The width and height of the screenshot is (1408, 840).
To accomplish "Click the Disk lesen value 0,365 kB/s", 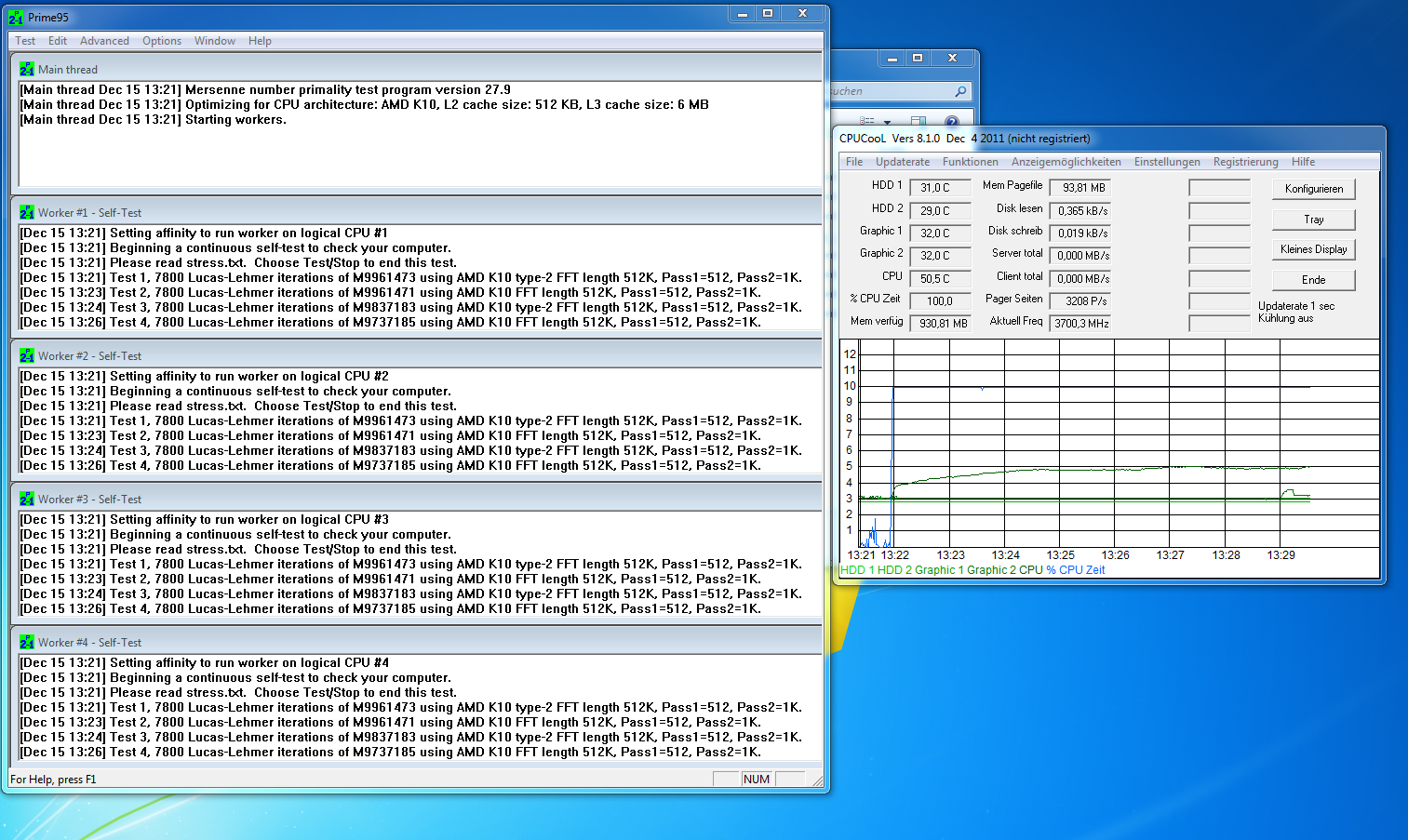I will 1080,211.
